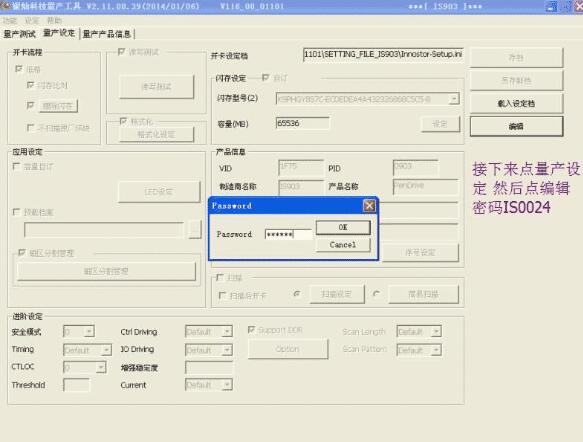Click the 容量(MB) field showing 65536
Viewport: 583px width, 442px height.
coord(302,123)
